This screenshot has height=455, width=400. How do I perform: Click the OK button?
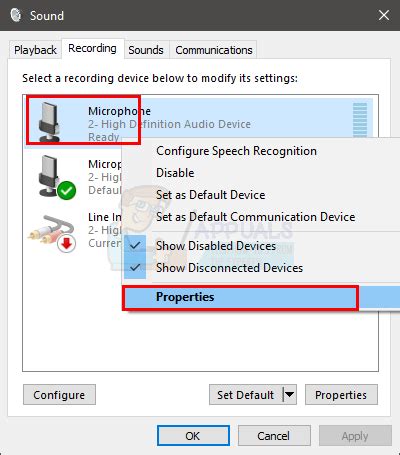[193, 436]
